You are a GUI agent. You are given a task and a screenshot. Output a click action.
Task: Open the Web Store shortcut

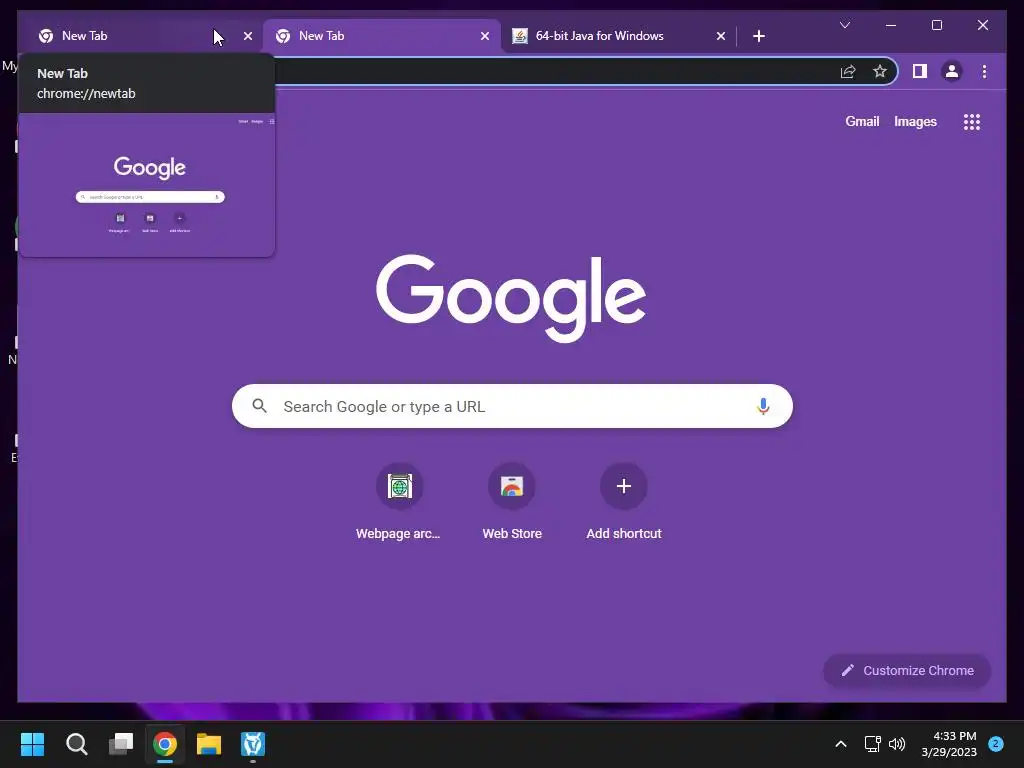(512, 502)
